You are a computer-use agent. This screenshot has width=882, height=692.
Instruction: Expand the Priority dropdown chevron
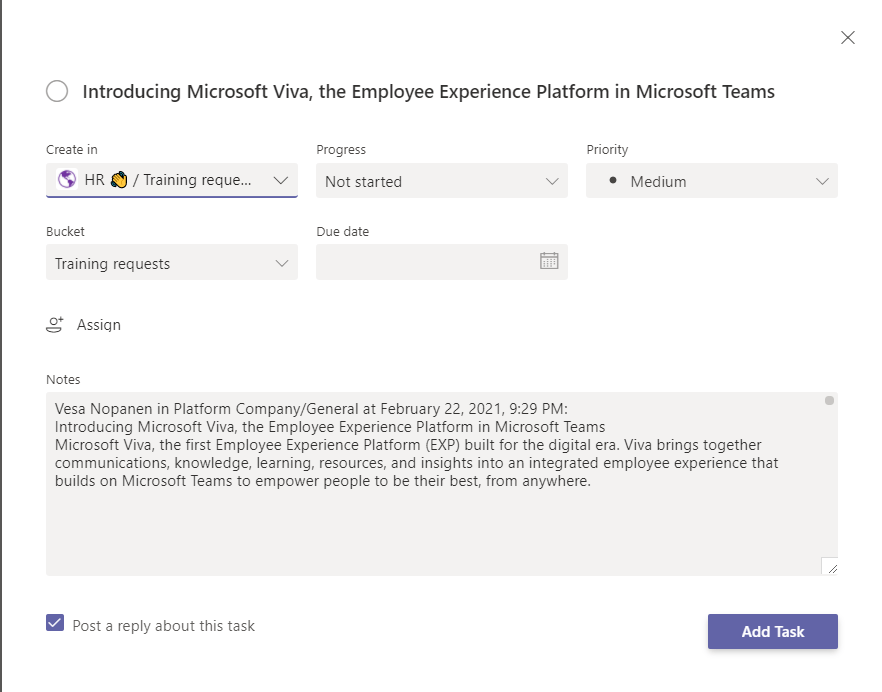(822, 181)
